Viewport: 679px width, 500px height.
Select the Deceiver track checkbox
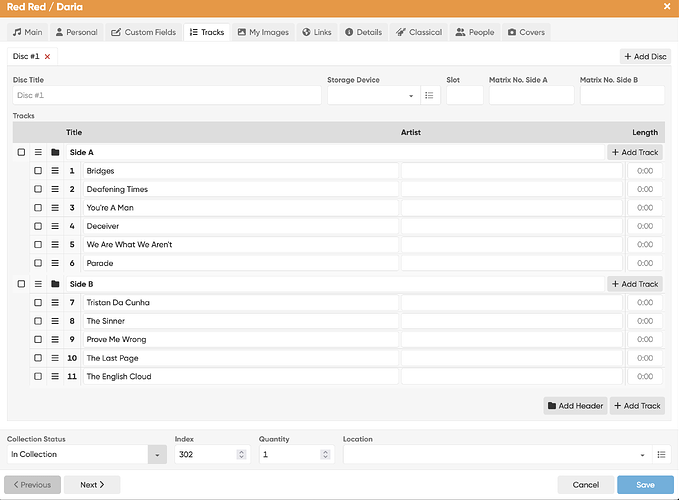(x=38, y=226)
